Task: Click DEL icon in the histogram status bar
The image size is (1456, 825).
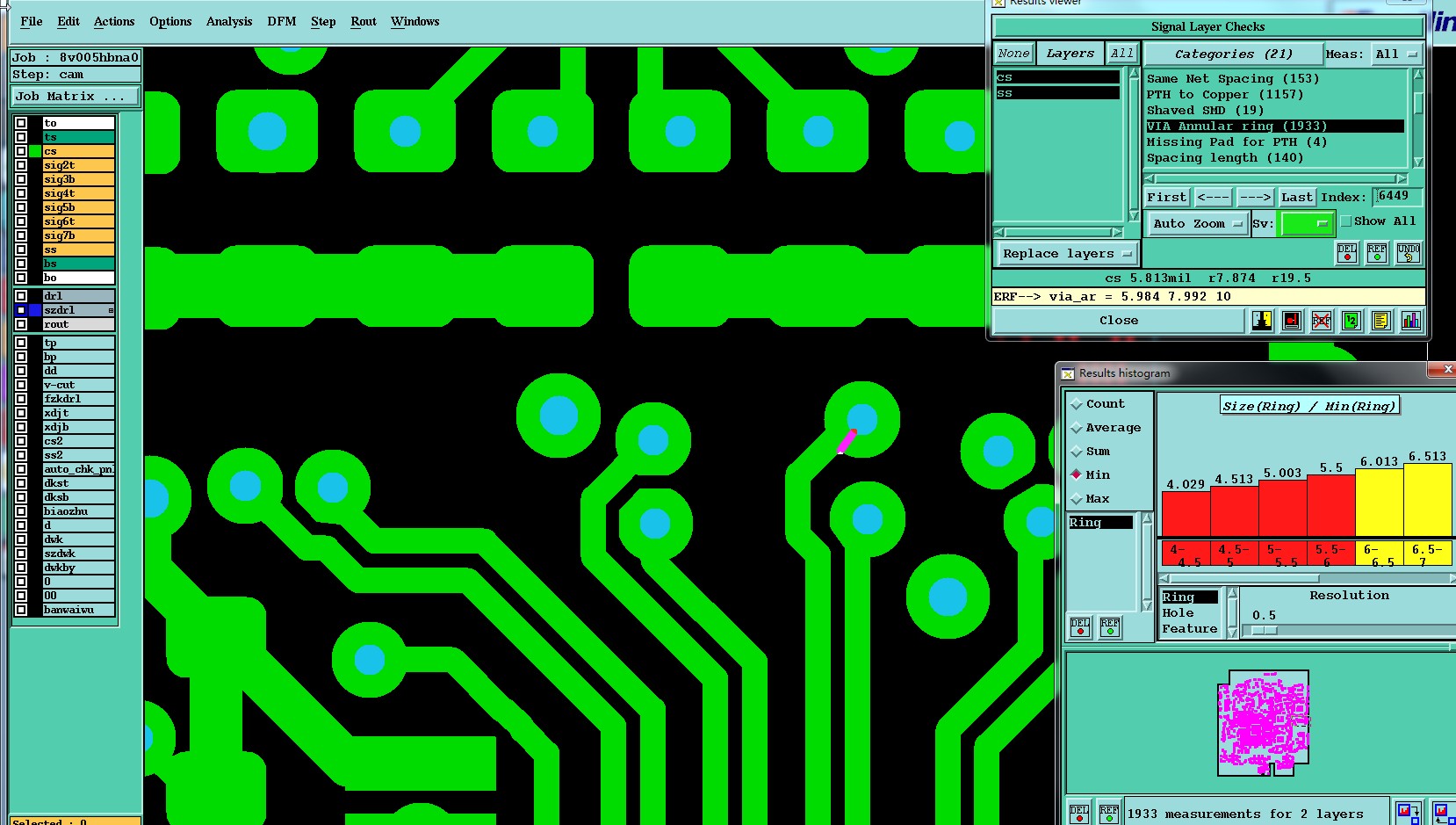Action: (1079, 814)
